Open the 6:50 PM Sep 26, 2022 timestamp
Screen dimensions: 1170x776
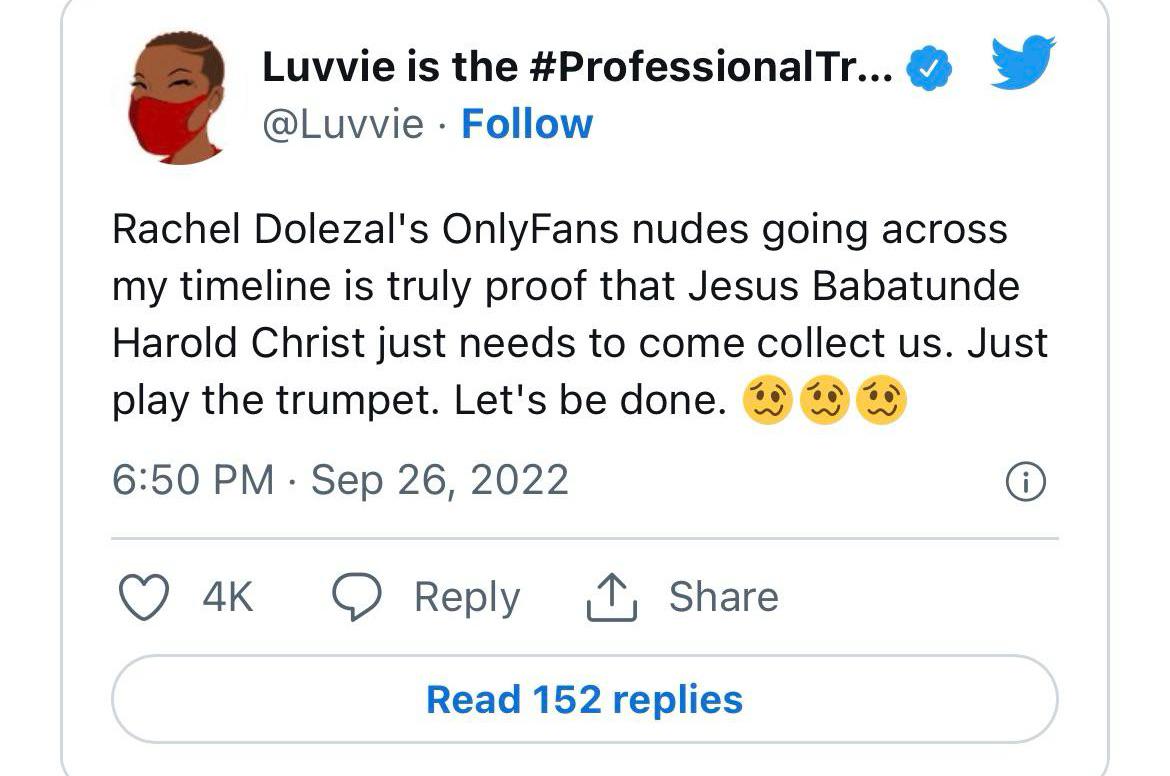coord(340,480)
